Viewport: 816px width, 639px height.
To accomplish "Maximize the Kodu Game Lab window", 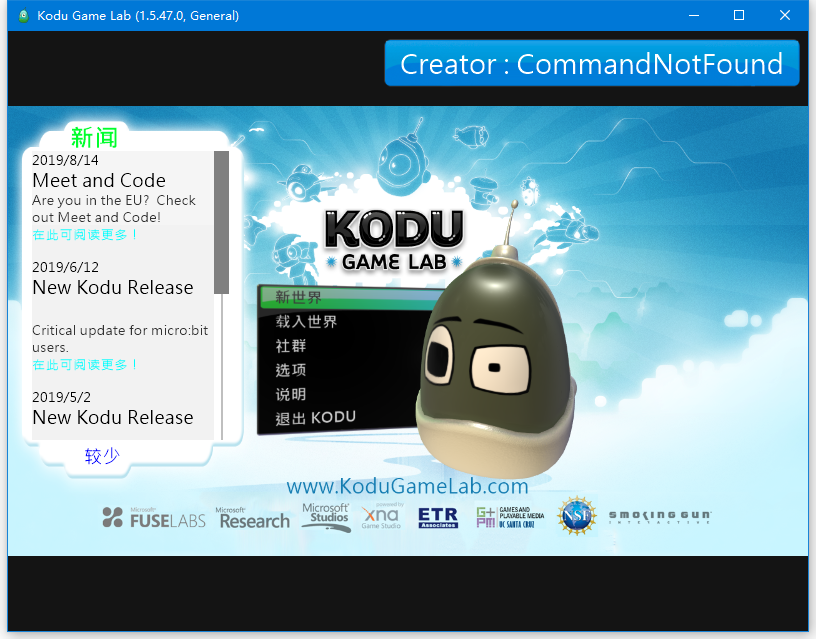I will 739,16.
